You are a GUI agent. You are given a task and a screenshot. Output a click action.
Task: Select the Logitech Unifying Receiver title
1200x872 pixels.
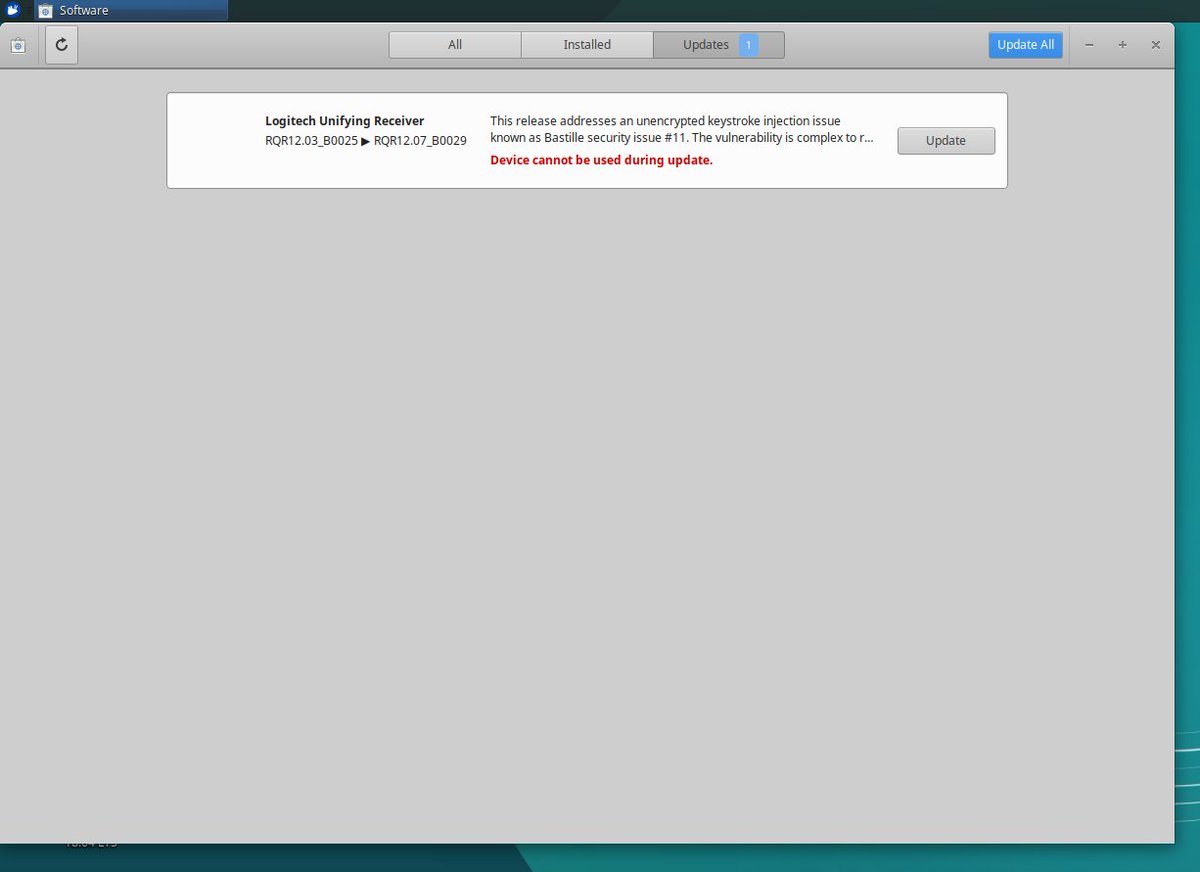point(345,121)
